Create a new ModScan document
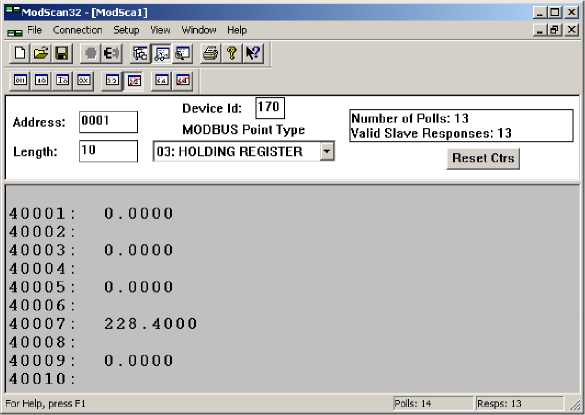This screenshot has height=415, width=585. 20,53
